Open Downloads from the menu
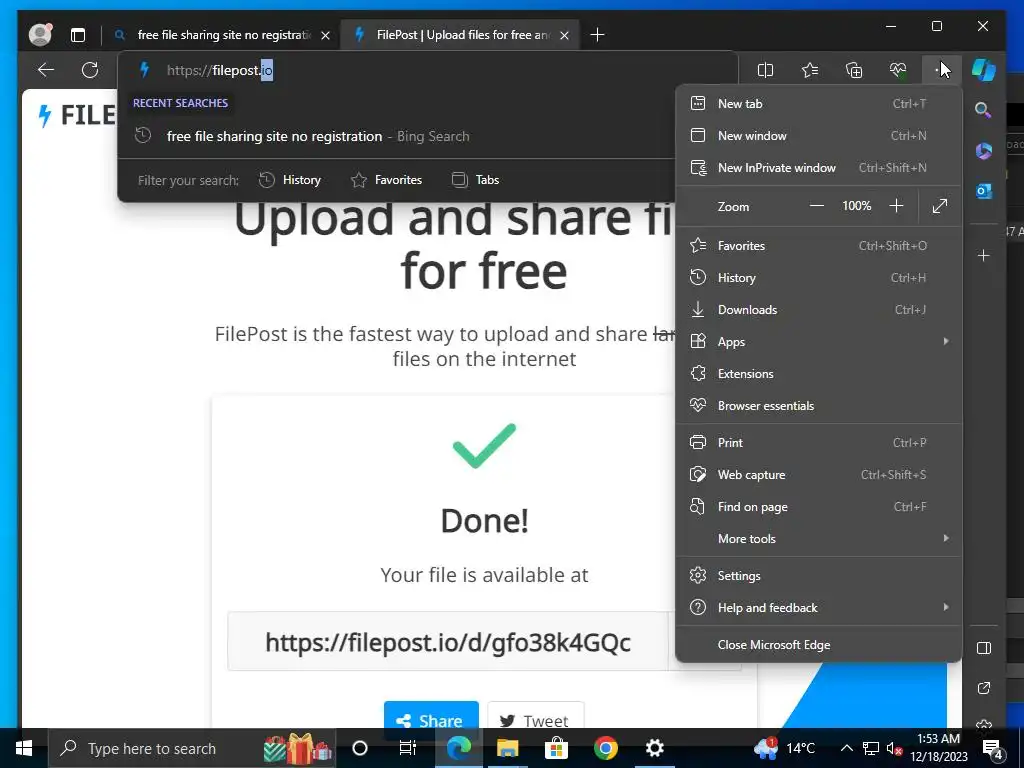This screenshot has height=768, width=1024. (818, 310)
